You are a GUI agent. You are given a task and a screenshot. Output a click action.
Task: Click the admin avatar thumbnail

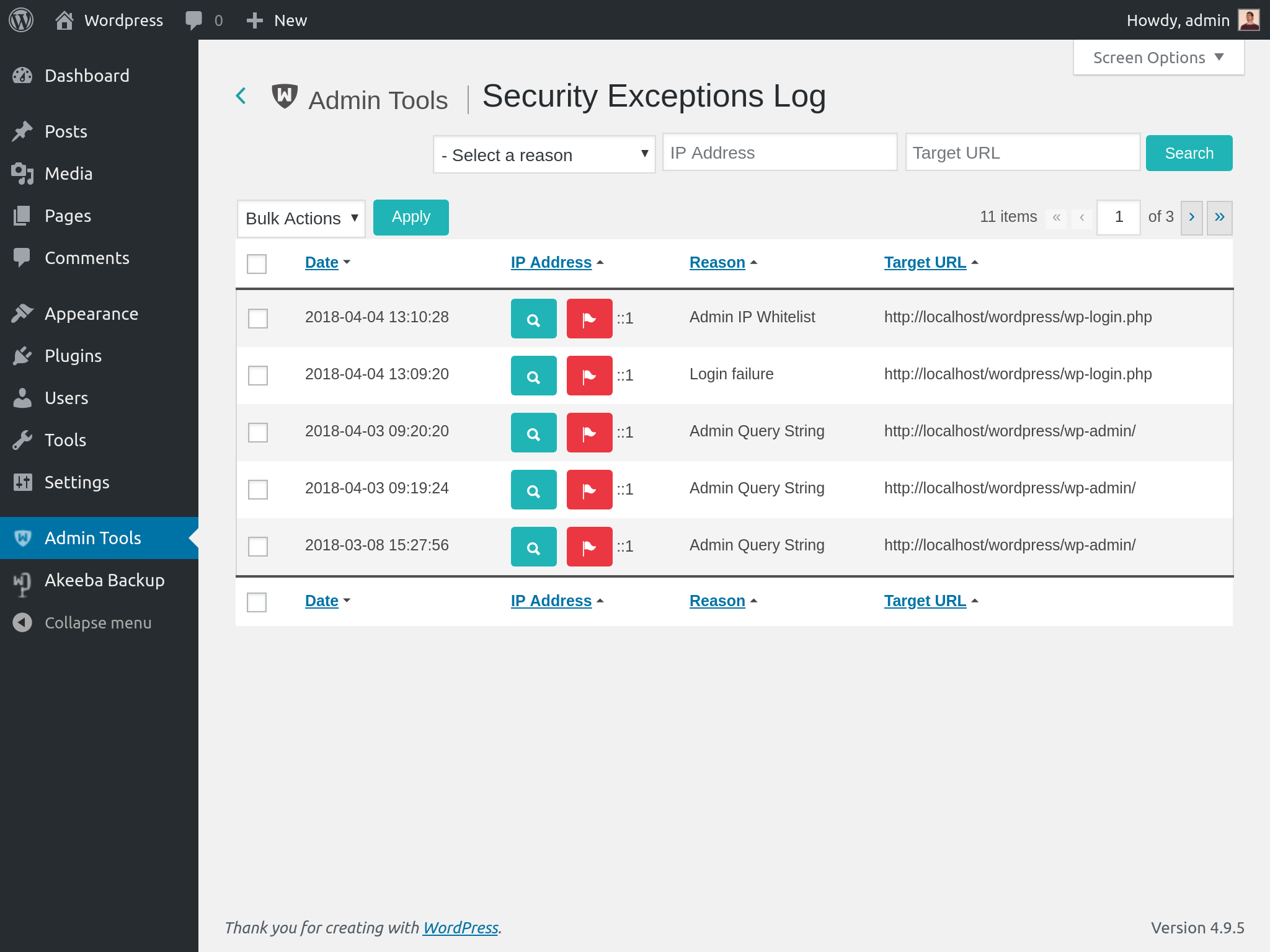(1248, 20)
